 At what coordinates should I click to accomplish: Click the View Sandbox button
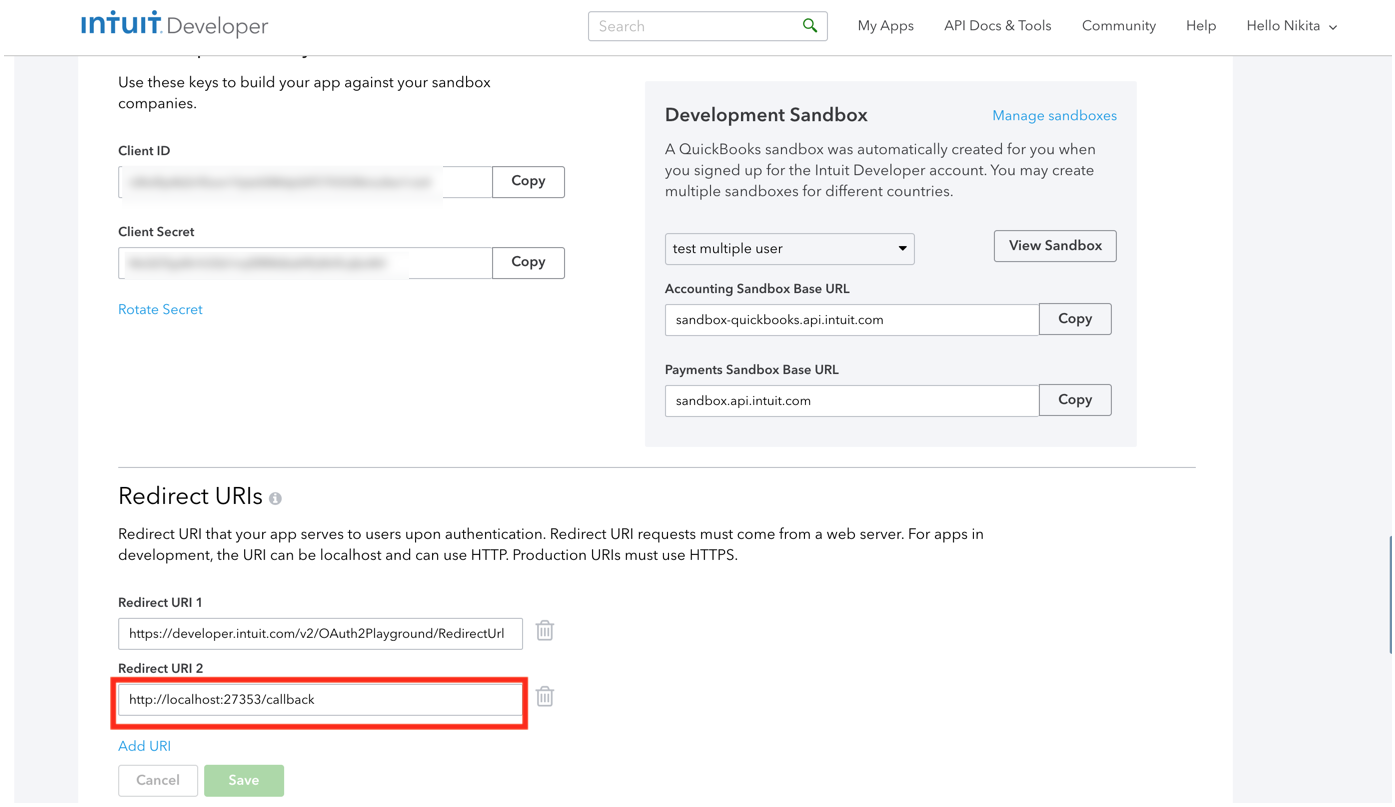pyautogui.click(x=1055, y=246)
